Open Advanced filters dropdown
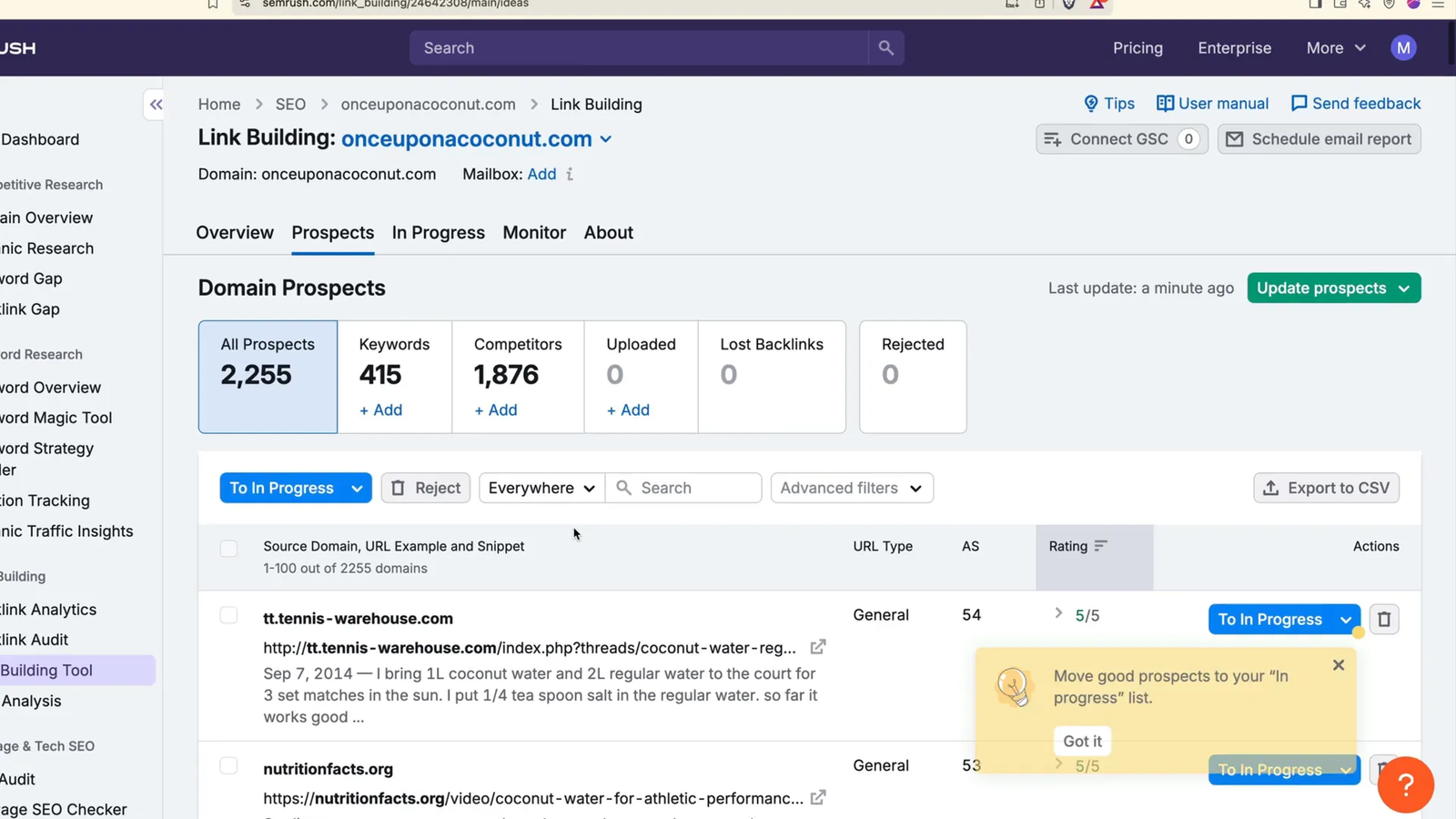The width and height of the screenshot is (1456, 819). coord(852,488)
